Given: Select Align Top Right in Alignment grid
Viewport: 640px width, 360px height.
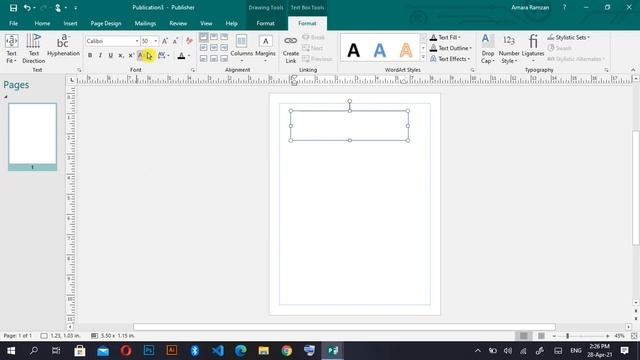Looking at the screenshot, I should tap(224, 37).
